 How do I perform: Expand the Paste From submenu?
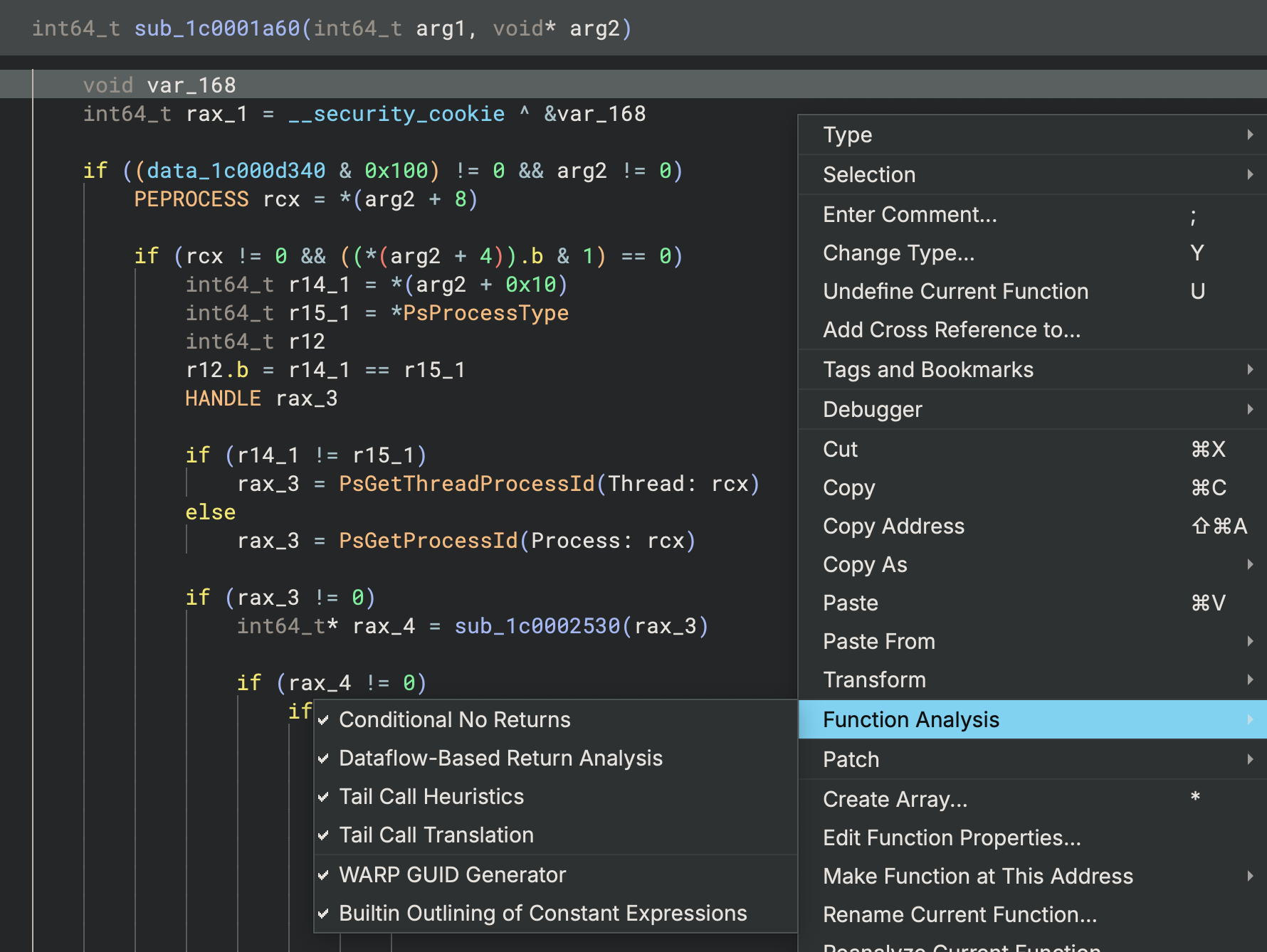coord(1032,641)
